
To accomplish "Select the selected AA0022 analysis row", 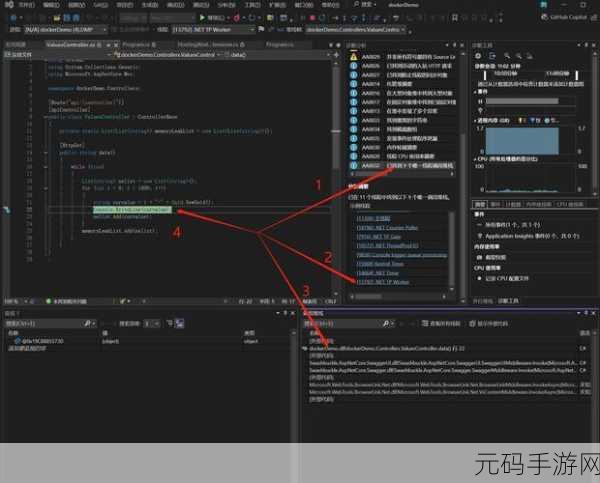I will pos(401,165).
